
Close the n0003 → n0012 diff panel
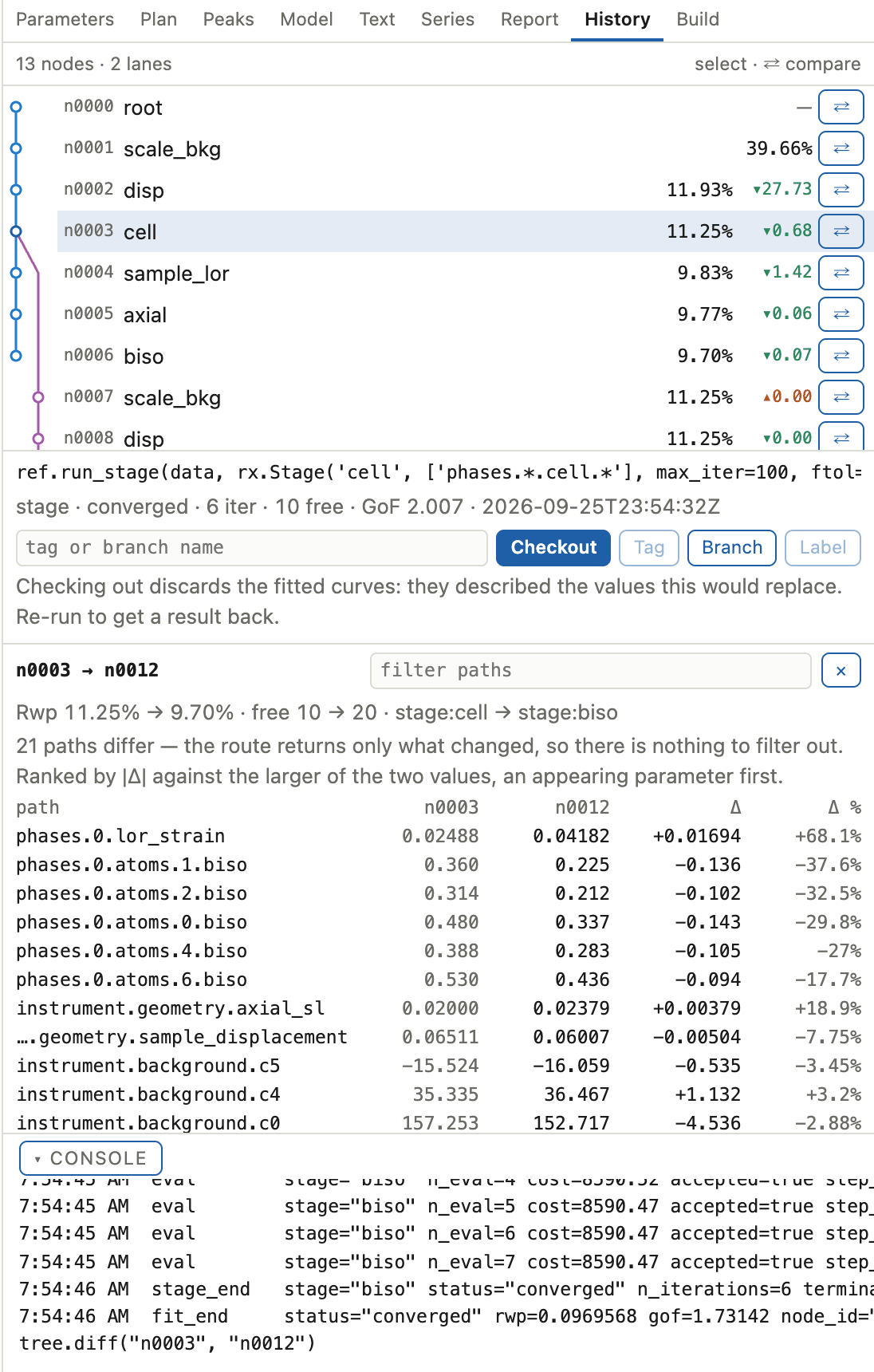click(x=841, y=671)
